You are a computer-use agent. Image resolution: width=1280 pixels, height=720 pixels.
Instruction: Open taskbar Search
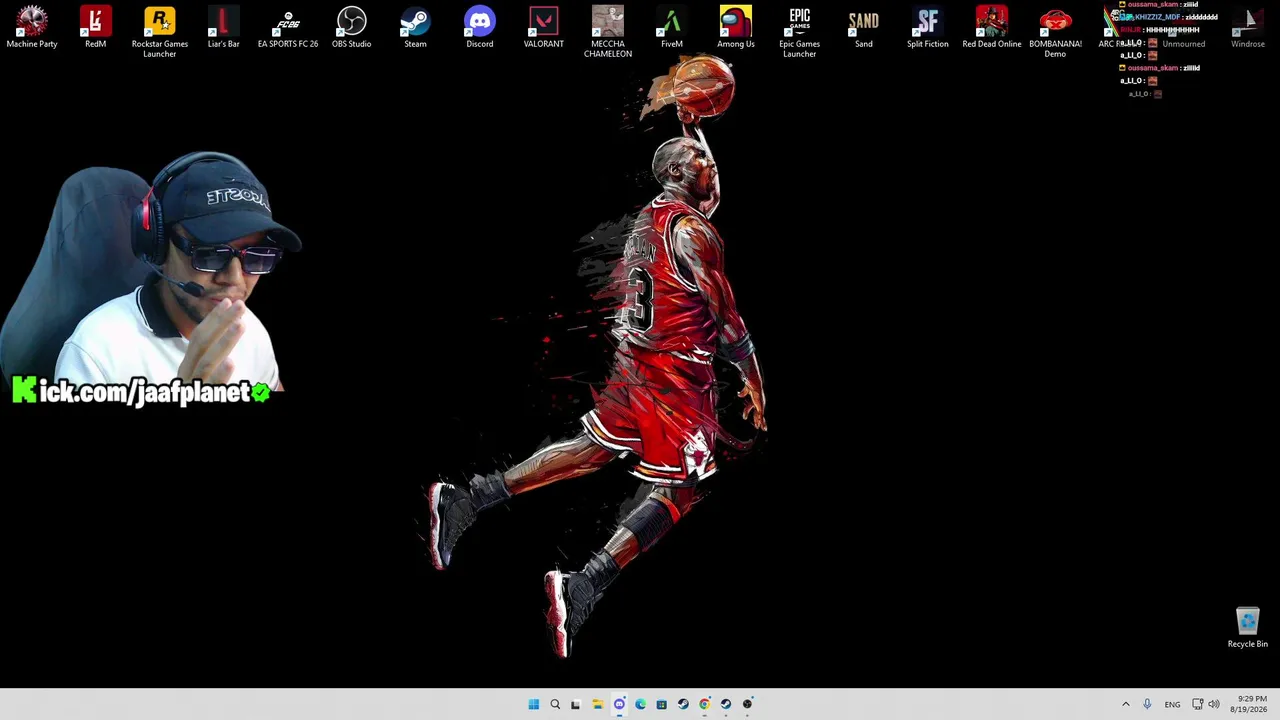coord(555,704)
